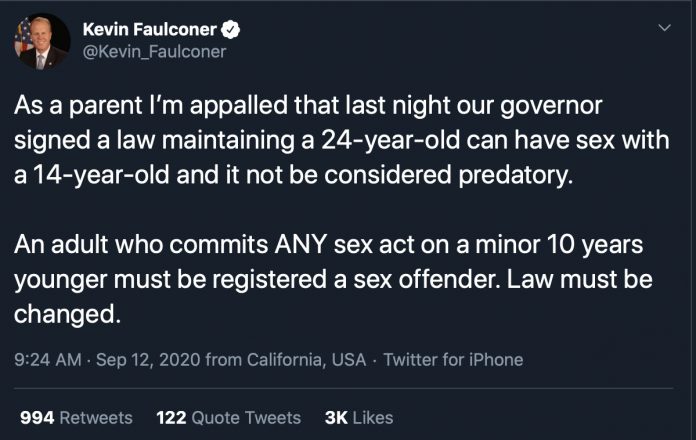The image size is (696, 440).
Task: Click the first paragraph starting 'As a parent'
Action: (x=342, y=140)
